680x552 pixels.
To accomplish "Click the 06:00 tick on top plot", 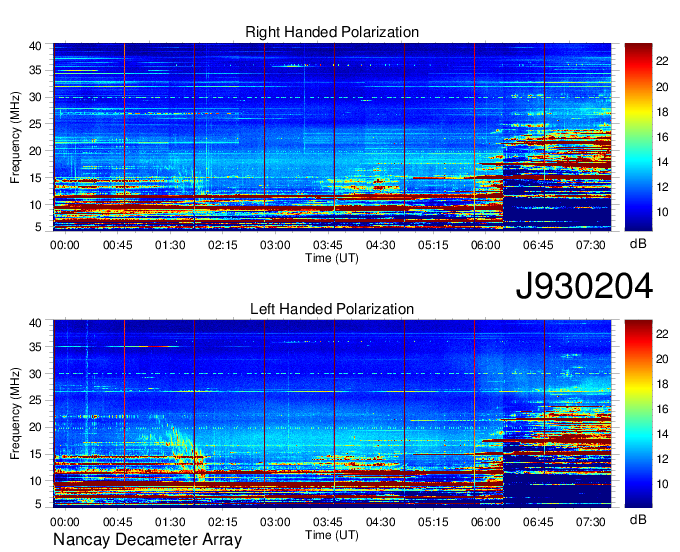I will [485, 245].
